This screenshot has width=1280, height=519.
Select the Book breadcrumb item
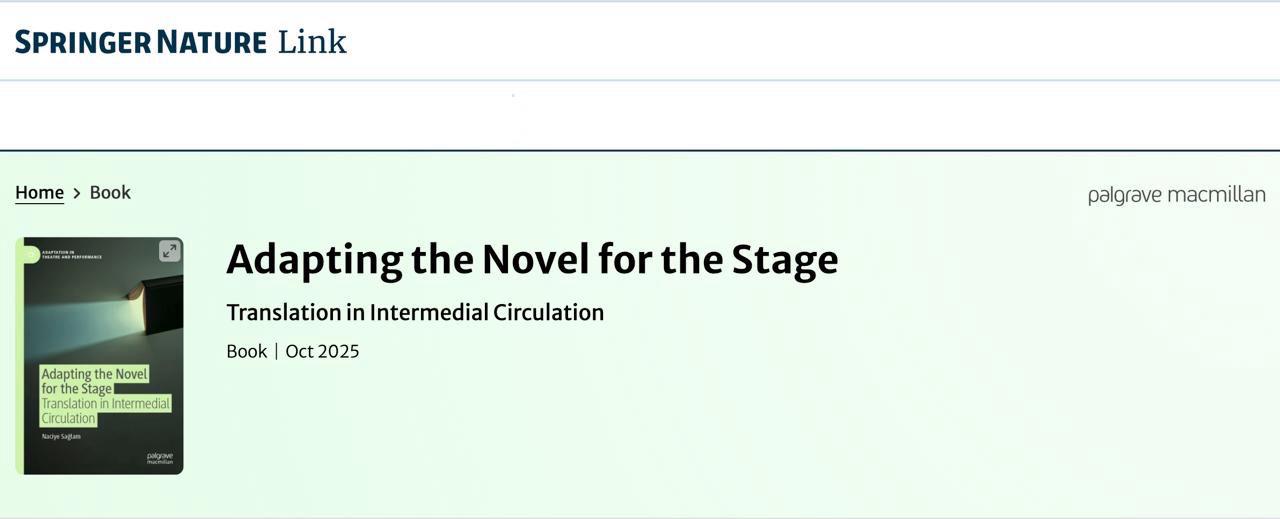(x=110, y=192)
